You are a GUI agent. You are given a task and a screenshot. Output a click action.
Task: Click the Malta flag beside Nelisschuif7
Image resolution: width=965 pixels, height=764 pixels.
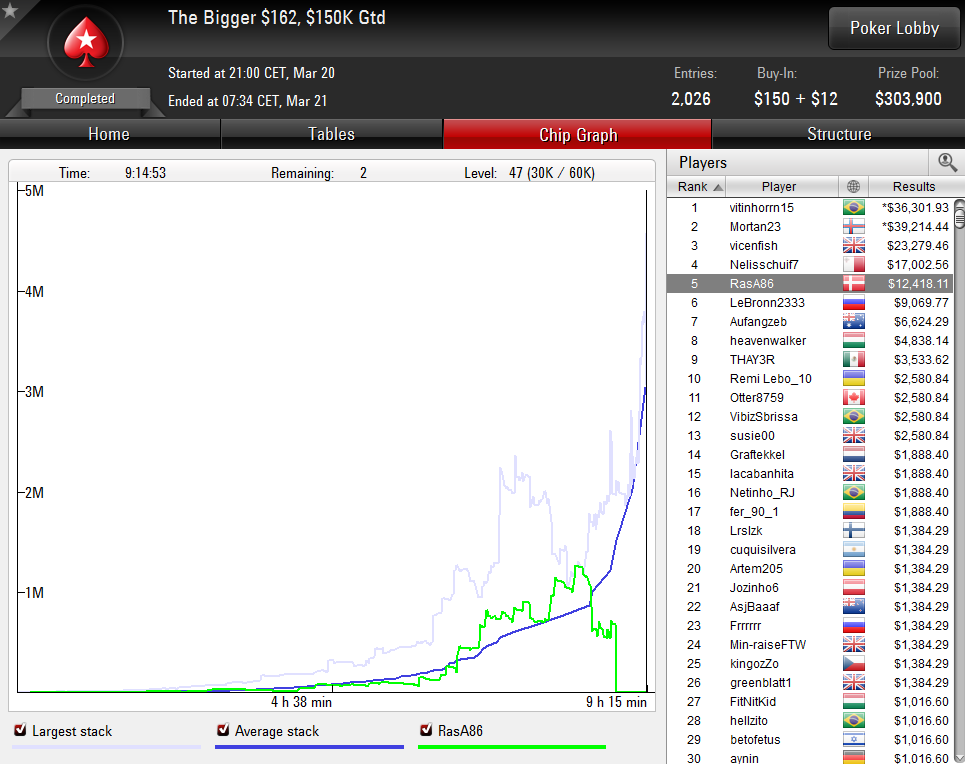pos(854,265)
